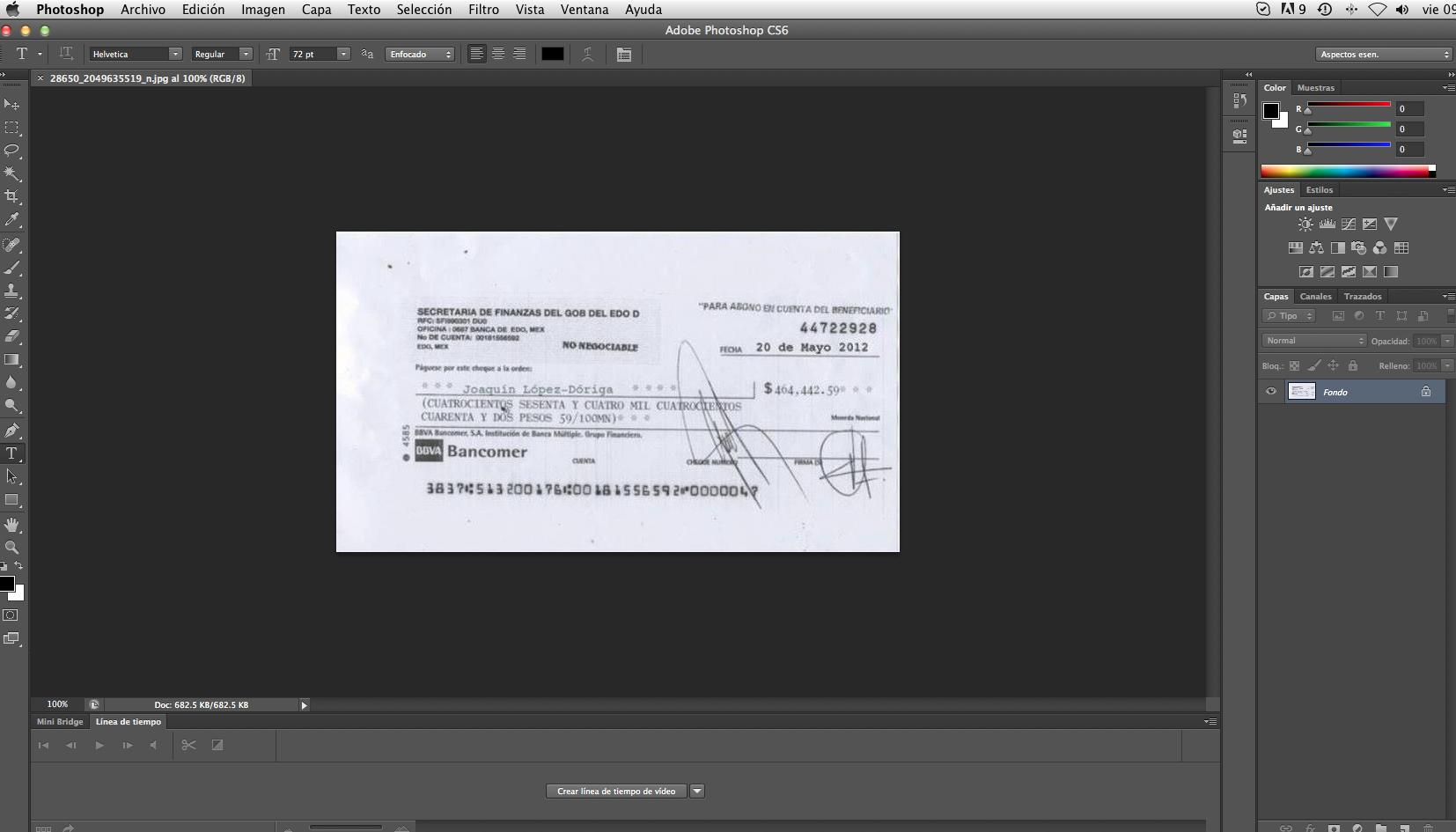
Task: Switch to the Canales tab
Action: point(1316,297)
